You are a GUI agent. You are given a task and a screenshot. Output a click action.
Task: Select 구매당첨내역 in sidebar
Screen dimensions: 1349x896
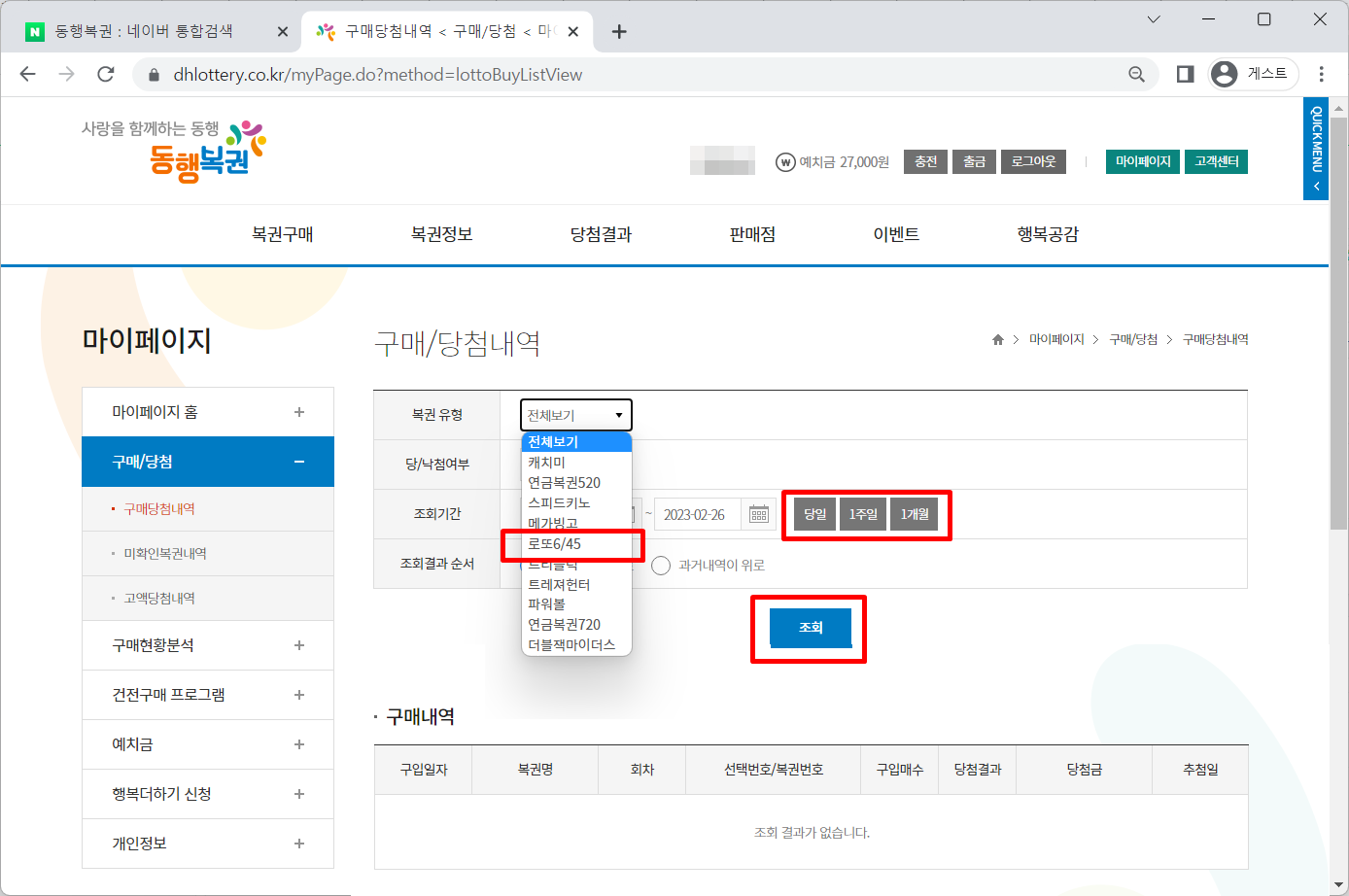coord(159,509)
